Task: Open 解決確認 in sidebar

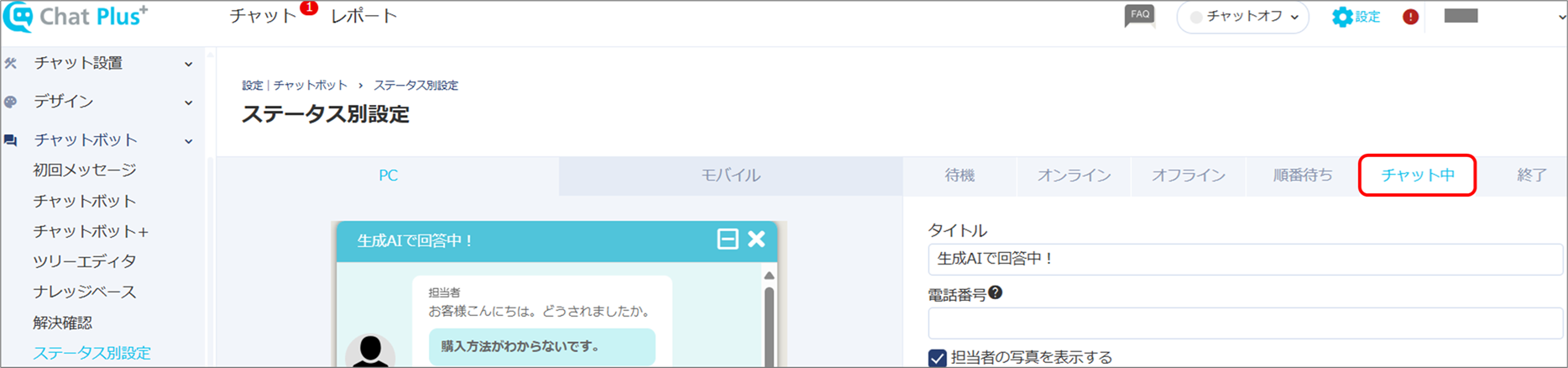Action: pyautogui.click(x=63, y=323)
